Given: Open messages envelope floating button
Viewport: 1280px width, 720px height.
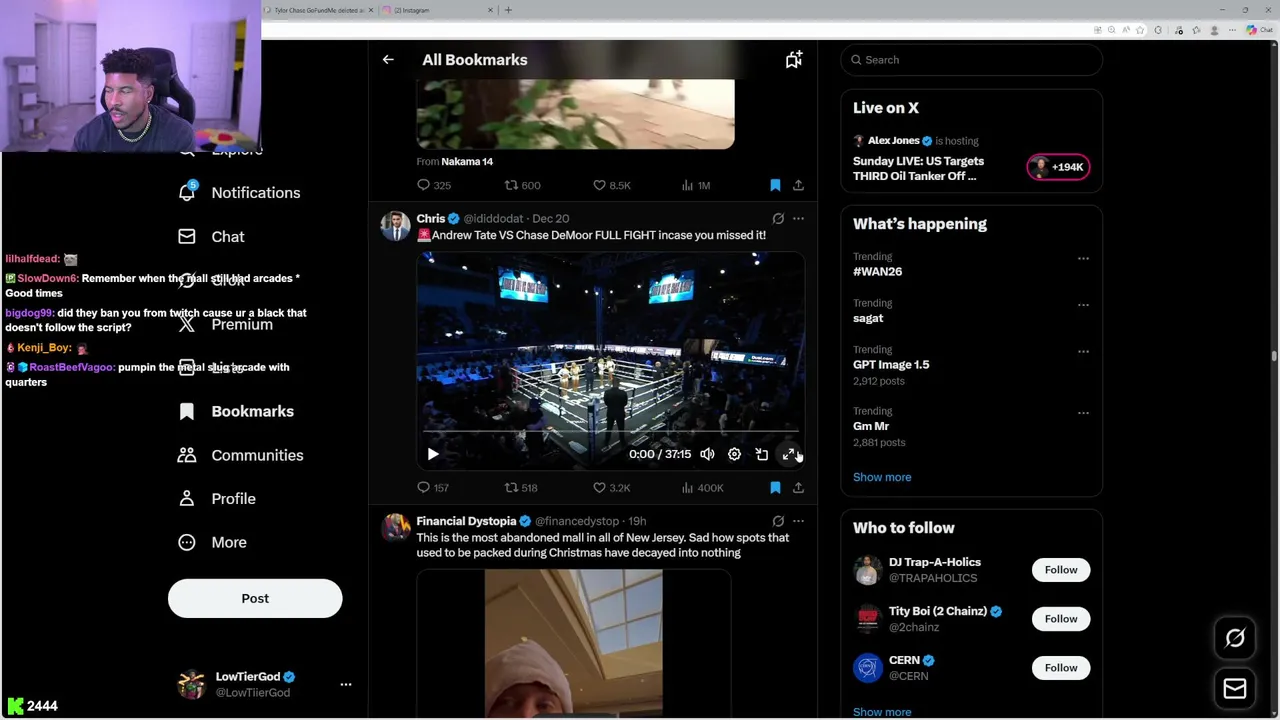Looking at the screenshot, I should (1235, 689).
